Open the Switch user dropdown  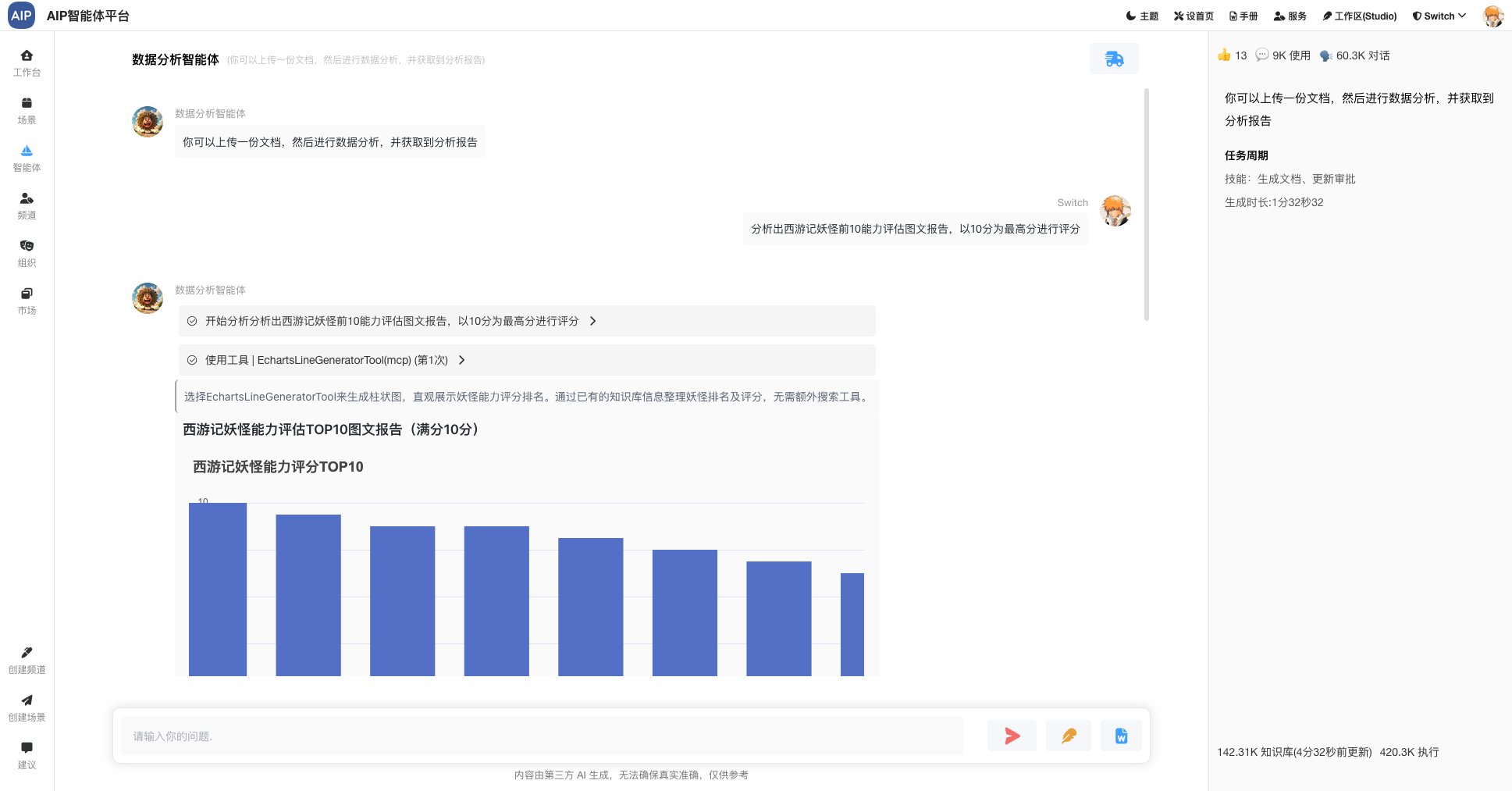[x=1439, y=16]
